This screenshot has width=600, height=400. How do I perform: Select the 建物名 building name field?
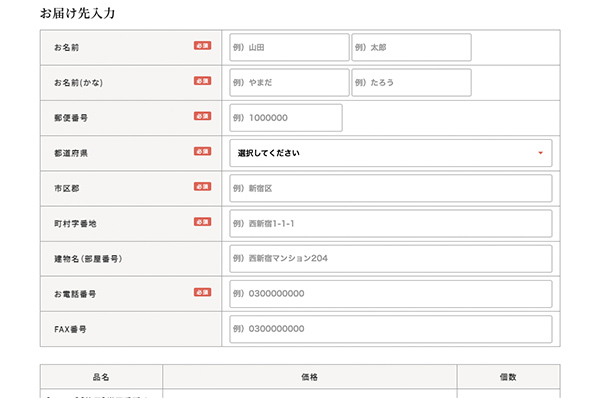pyautogui.click(x=390, y=259)
